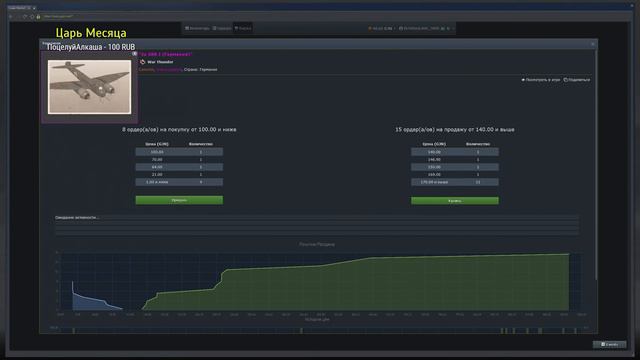640x360 pixels.
Task: Click the grey button below the dialog
Action: tap(609, 344)
